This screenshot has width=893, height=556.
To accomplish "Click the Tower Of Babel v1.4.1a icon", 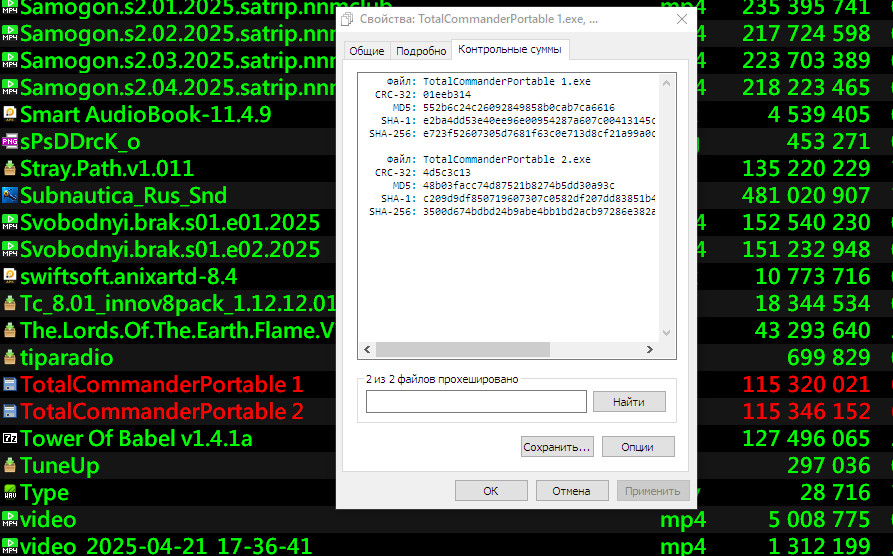I will pos(10,438).
